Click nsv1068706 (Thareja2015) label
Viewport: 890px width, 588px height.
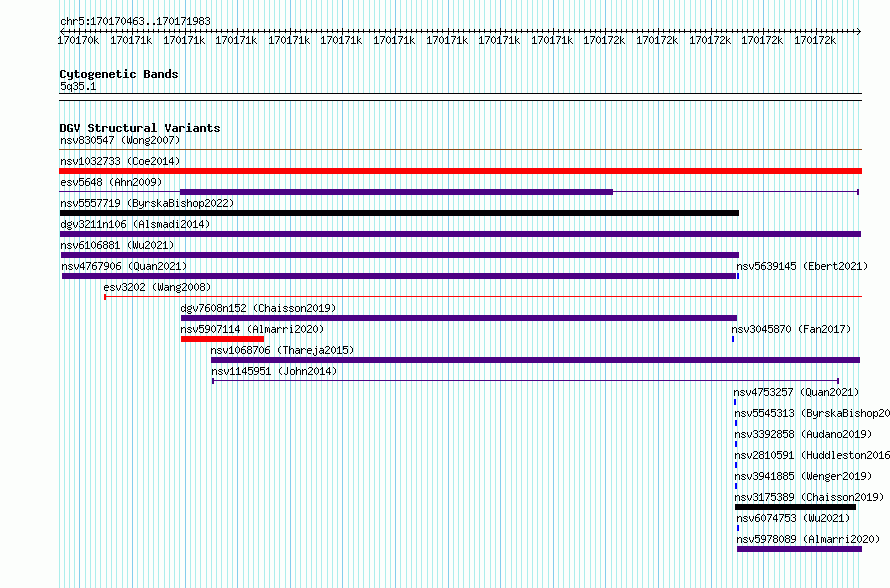(x=282, y=350)
